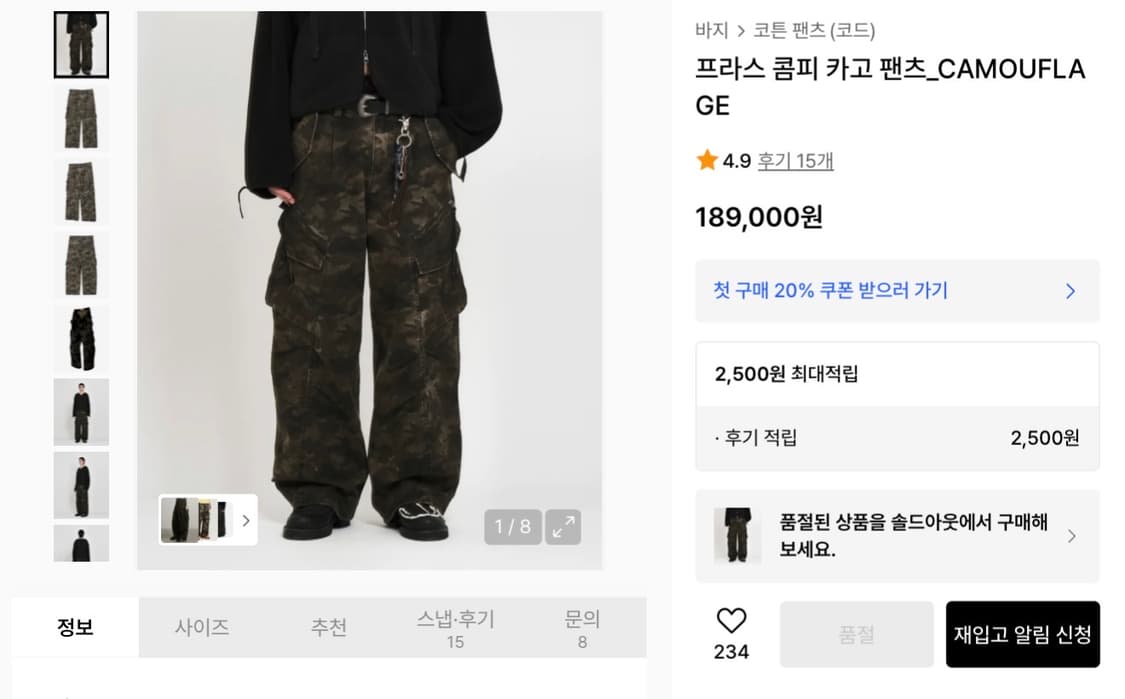Viewport: 1125px width, 699px height.
Task: Go to 바지 category breadcrumb
Action: [x=711, y=31]
